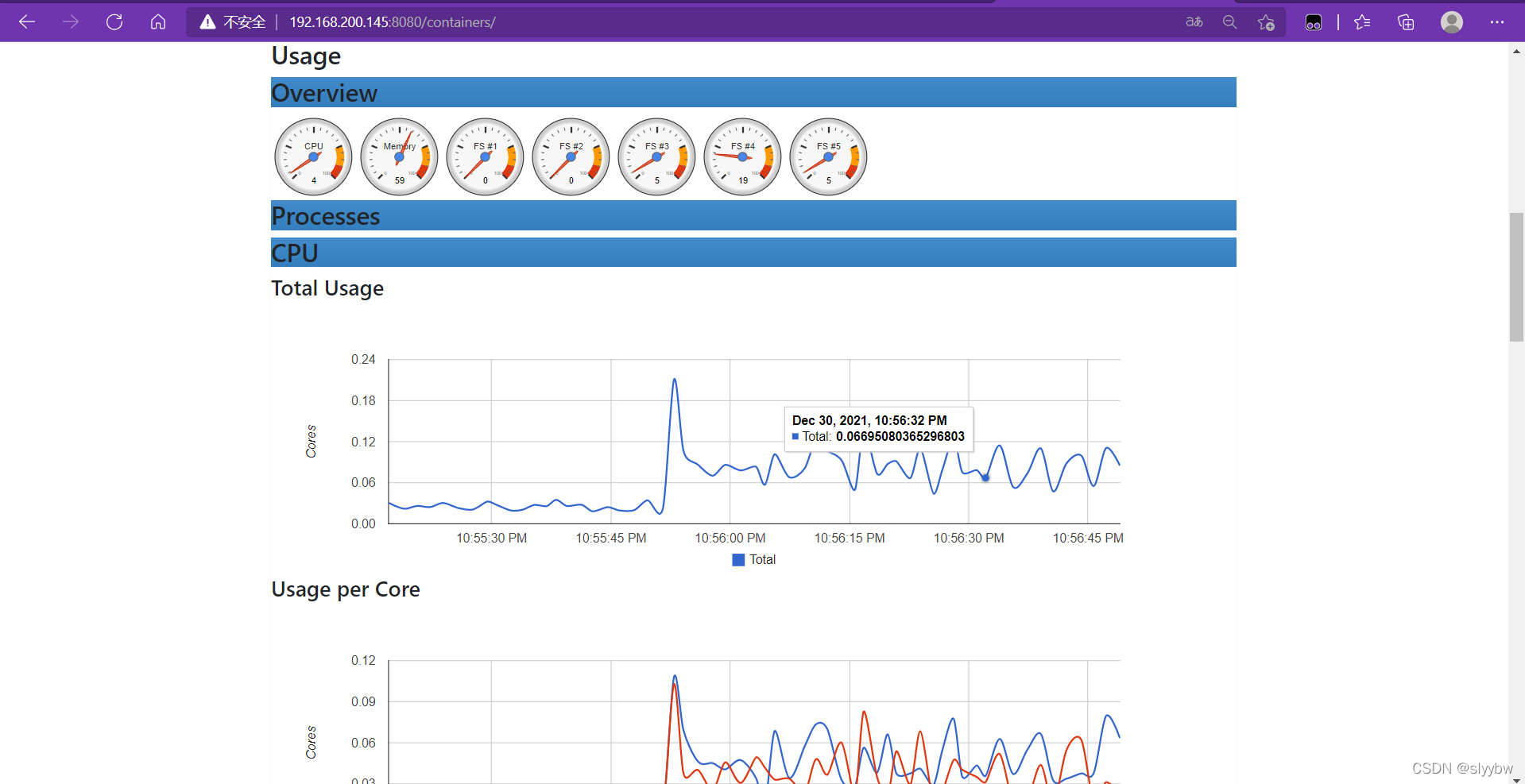Go back using the browser back arrow

(x=27, y=22)
